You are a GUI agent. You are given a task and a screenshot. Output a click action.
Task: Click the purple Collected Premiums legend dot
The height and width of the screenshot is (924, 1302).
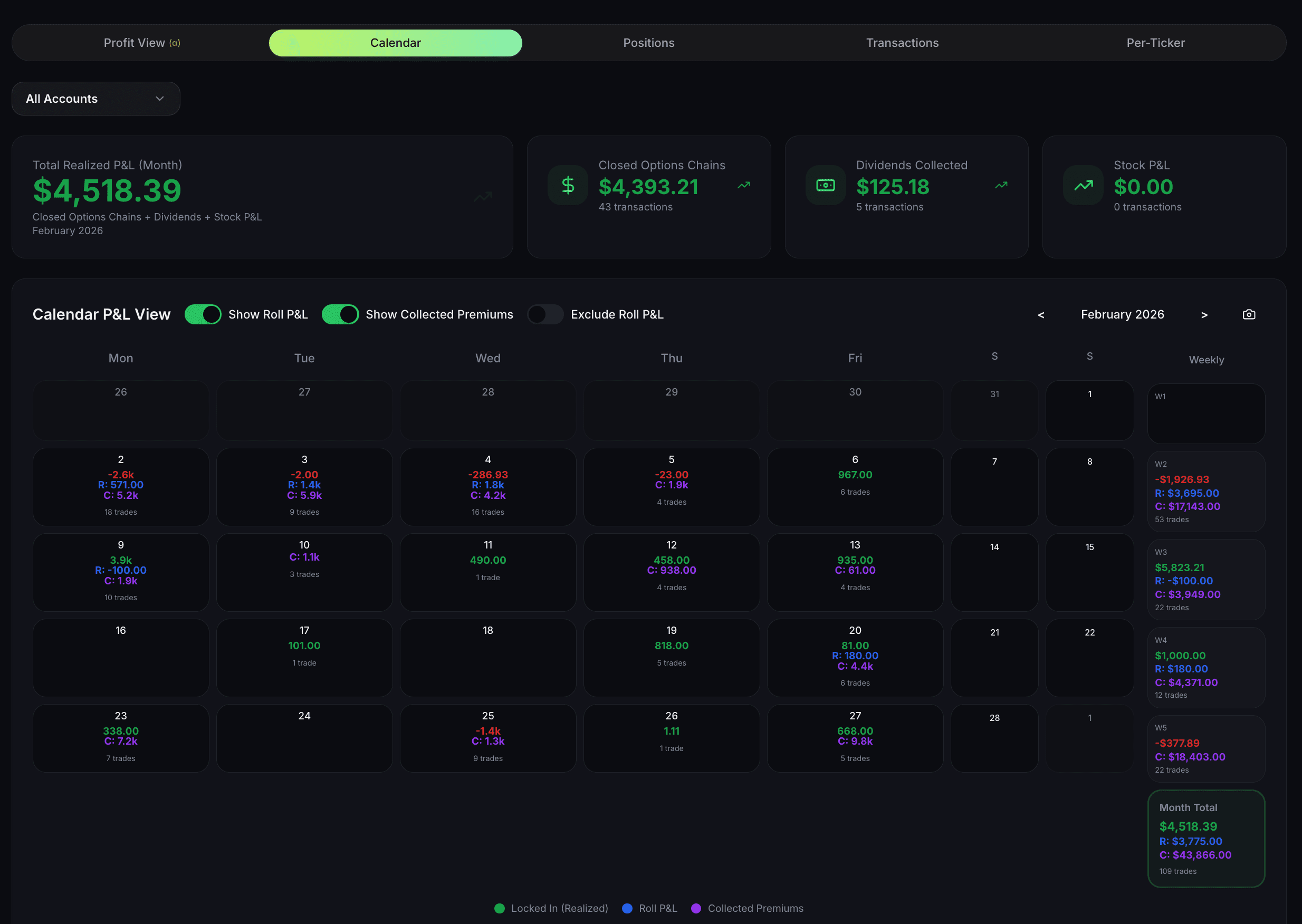tap(696, 908)
